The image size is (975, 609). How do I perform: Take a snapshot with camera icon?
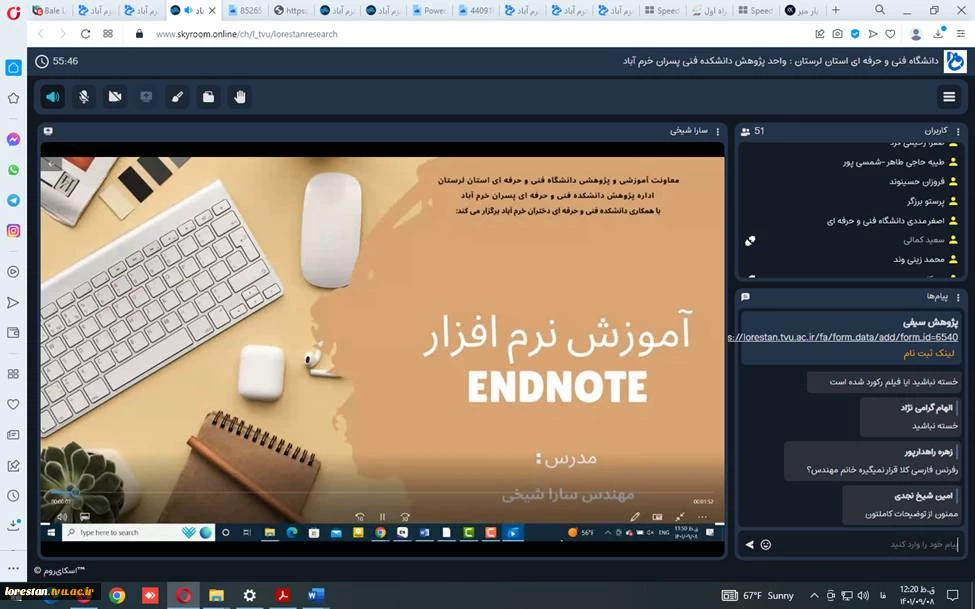838,34
